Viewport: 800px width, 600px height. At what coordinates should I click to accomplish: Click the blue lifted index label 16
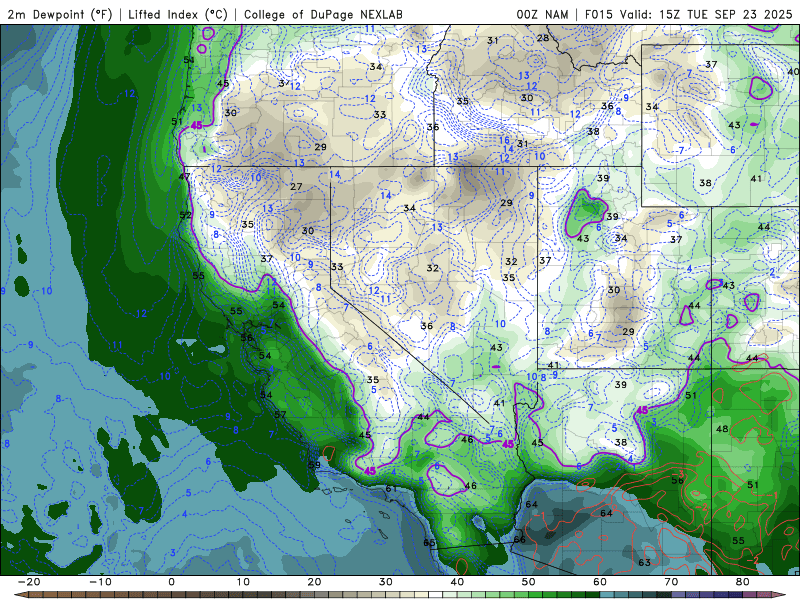pos(504,140)
